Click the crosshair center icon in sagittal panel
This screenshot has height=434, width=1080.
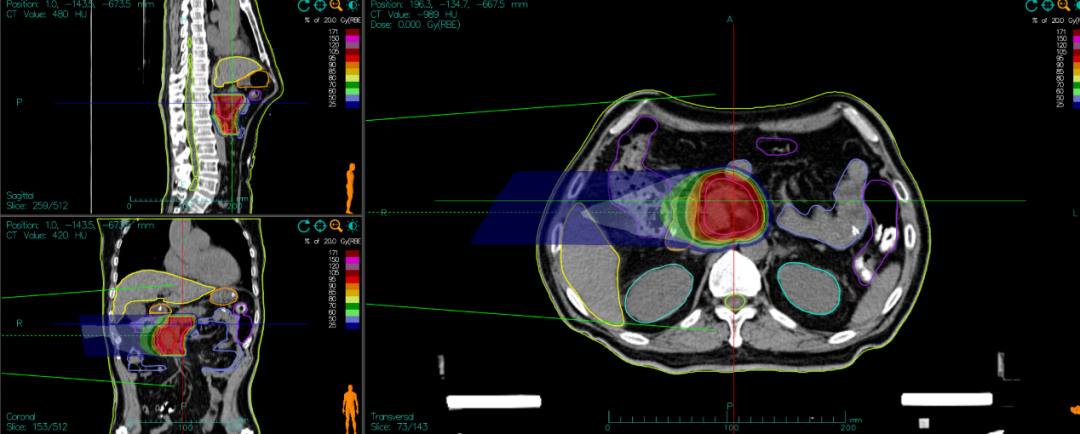point(319,6)
